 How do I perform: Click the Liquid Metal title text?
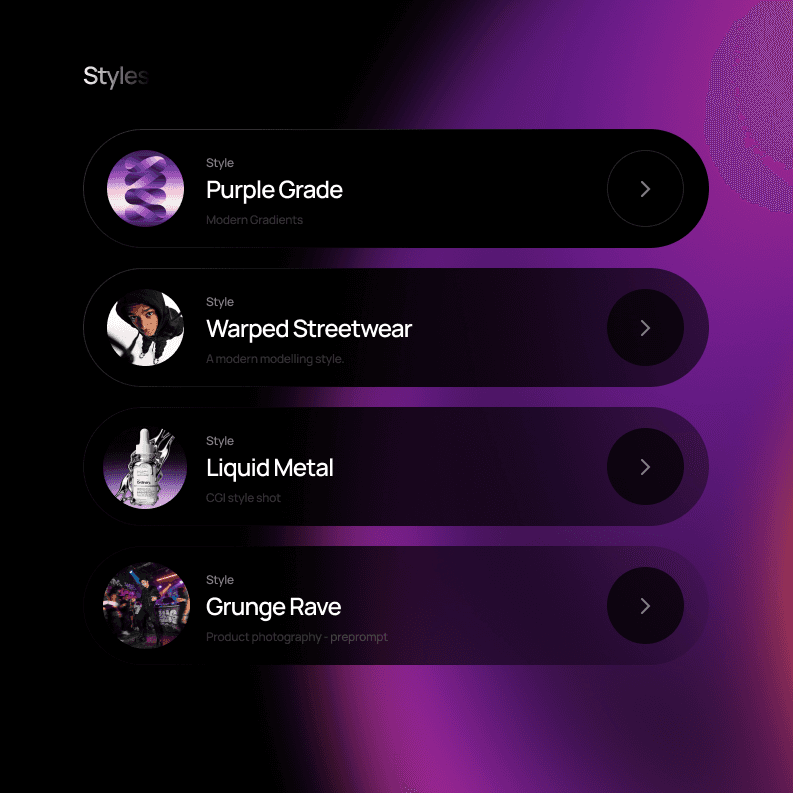pos(270,468)
